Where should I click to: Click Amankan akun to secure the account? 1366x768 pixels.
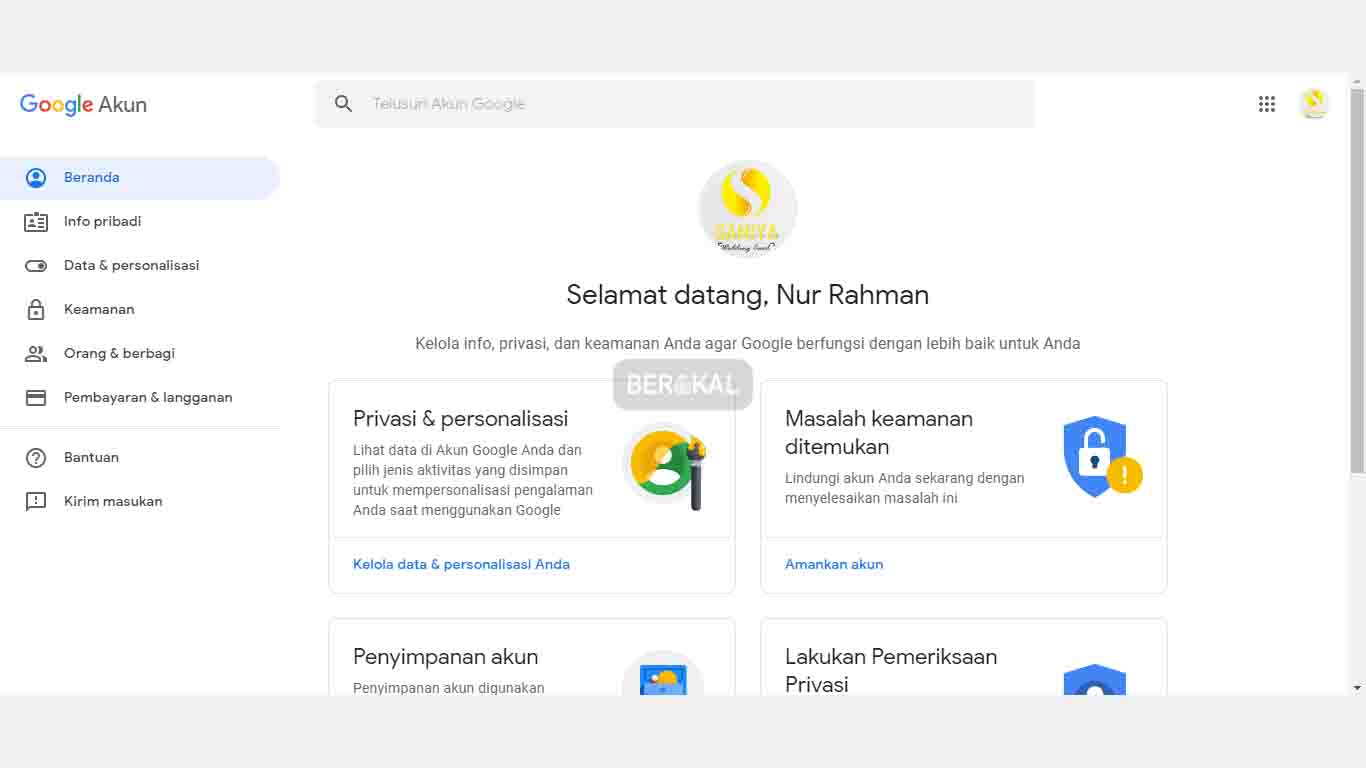[x=834, y=564]
